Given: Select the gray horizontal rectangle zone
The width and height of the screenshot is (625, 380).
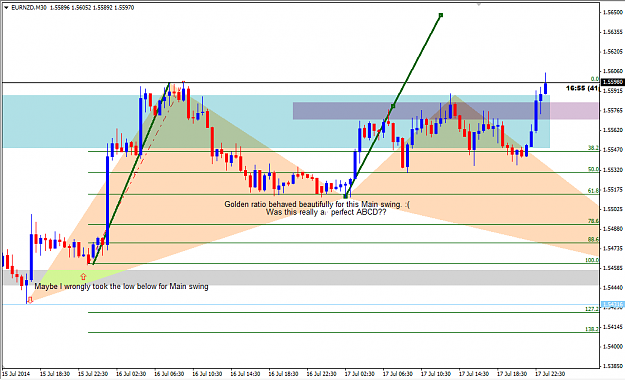Looking at the screenshot, I should [301, 278].
